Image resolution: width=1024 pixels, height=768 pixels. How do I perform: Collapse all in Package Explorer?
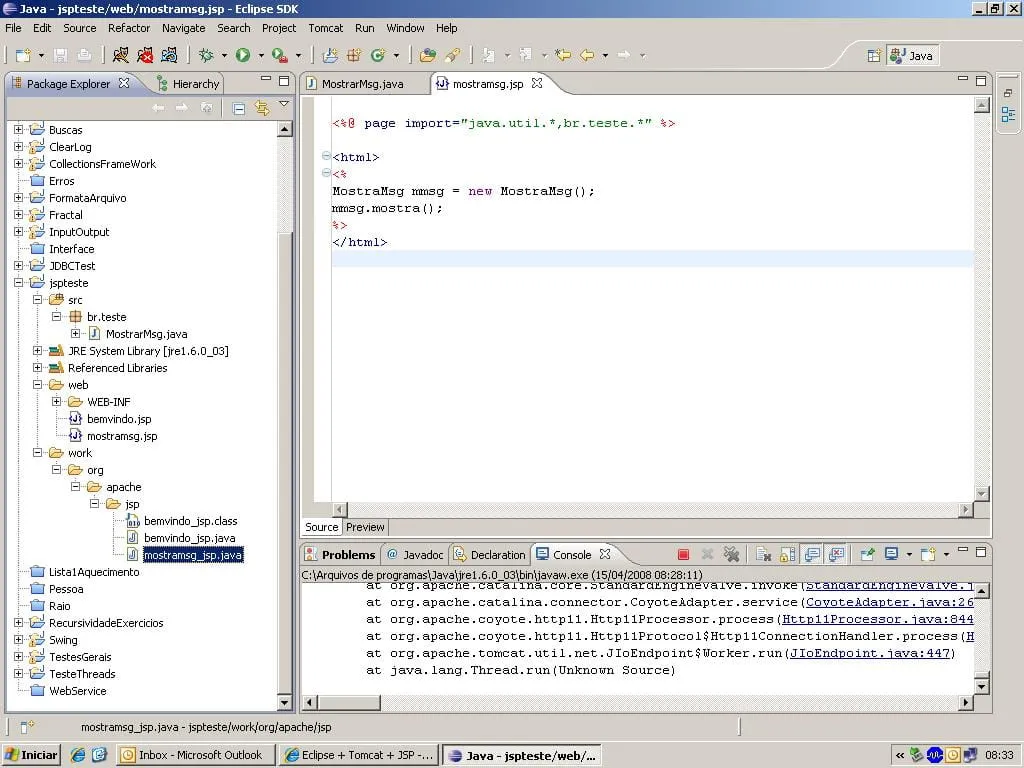coord(239,108)
